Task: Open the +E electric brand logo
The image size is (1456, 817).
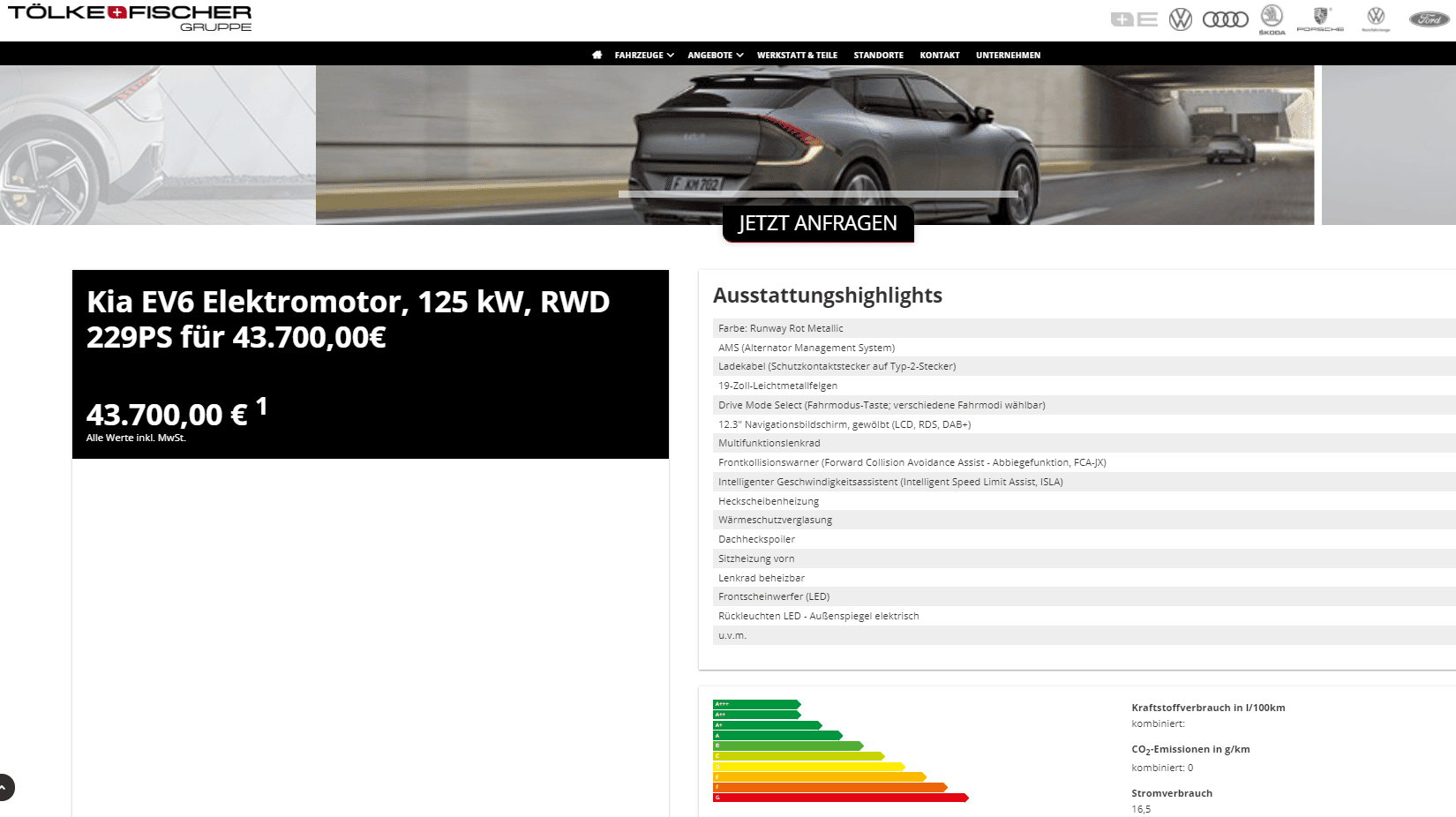Action: click(1134, 19)
